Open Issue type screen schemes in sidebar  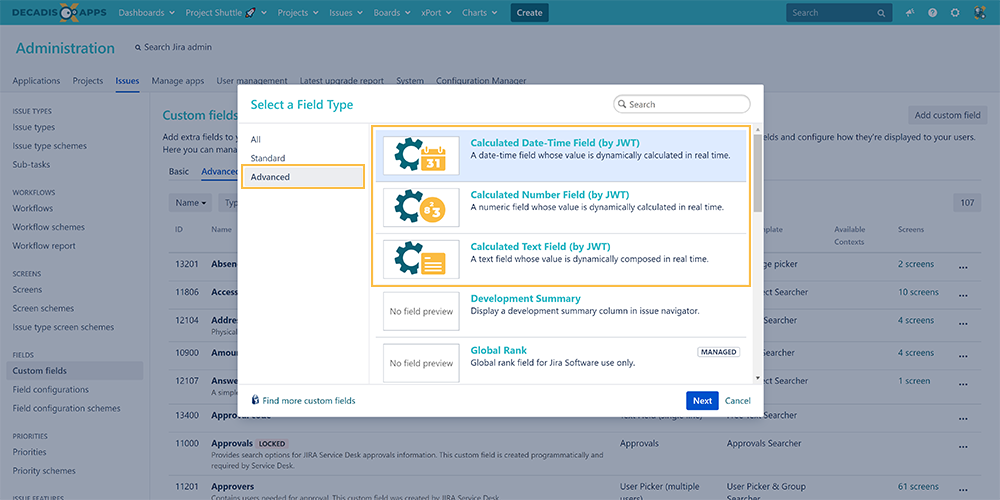tap(63, 327)
